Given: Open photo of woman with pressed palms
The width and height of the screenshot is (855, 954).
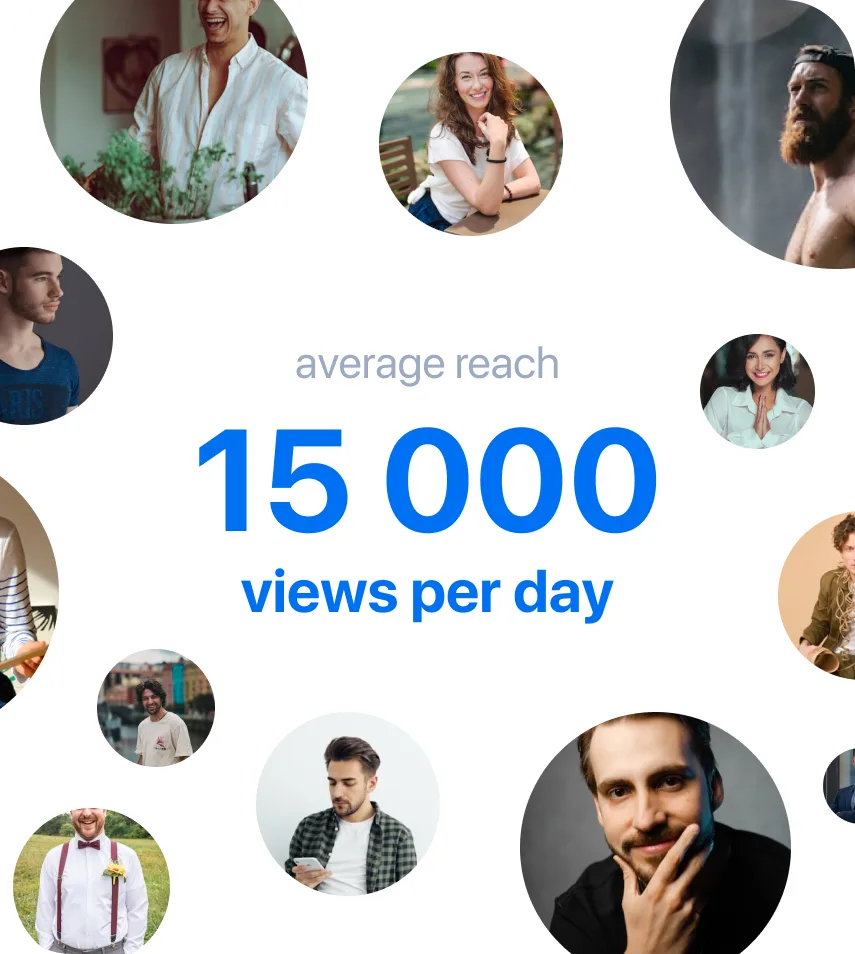Looking at the screenshot, I should 757,391.
